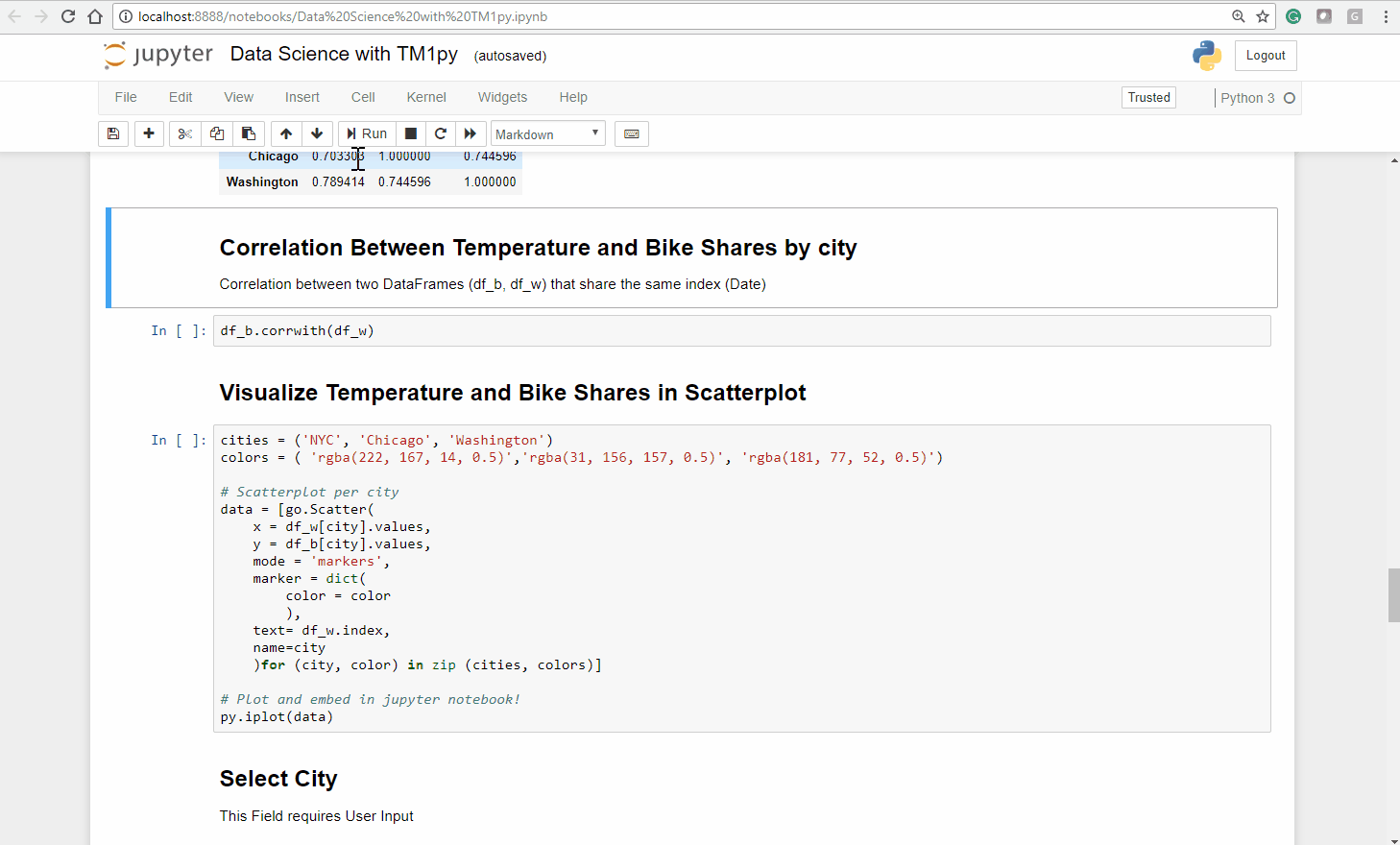Click the Run button
Image resolution: width=1400 pixels, height=845 pixels.
coord(367,133)
